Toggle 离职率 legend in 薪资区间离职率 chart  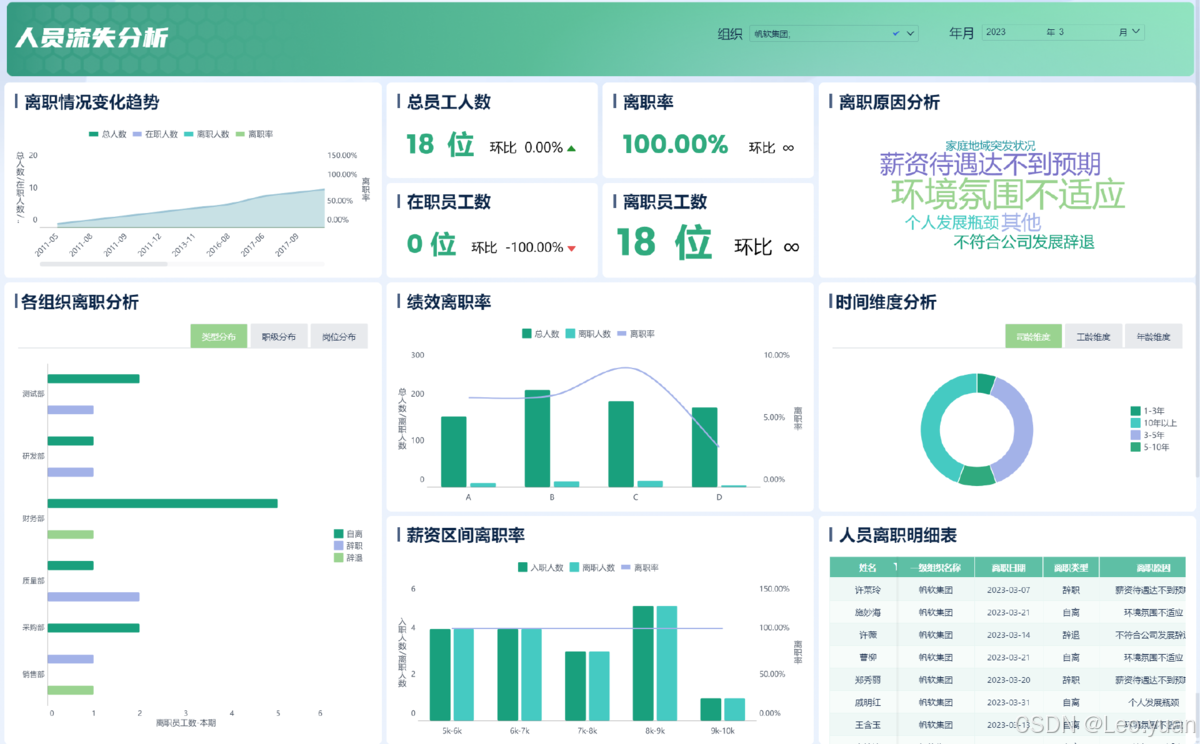pos(640,567)
